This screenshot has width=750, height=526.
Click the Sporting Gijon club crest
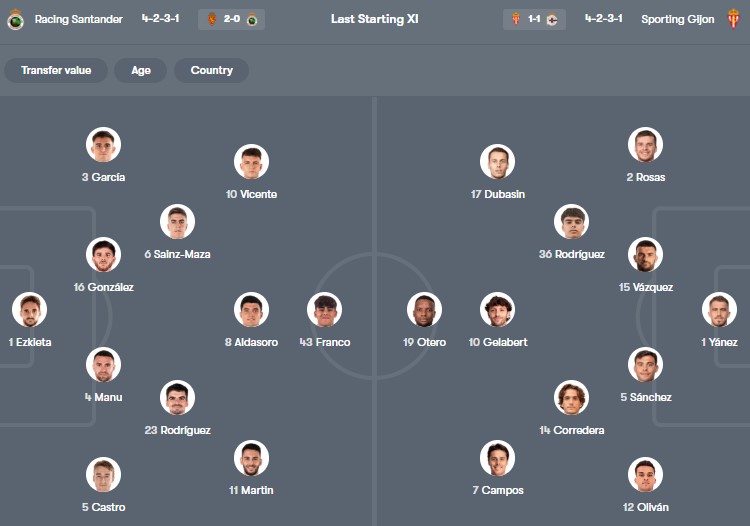click(x=734, y=20)
